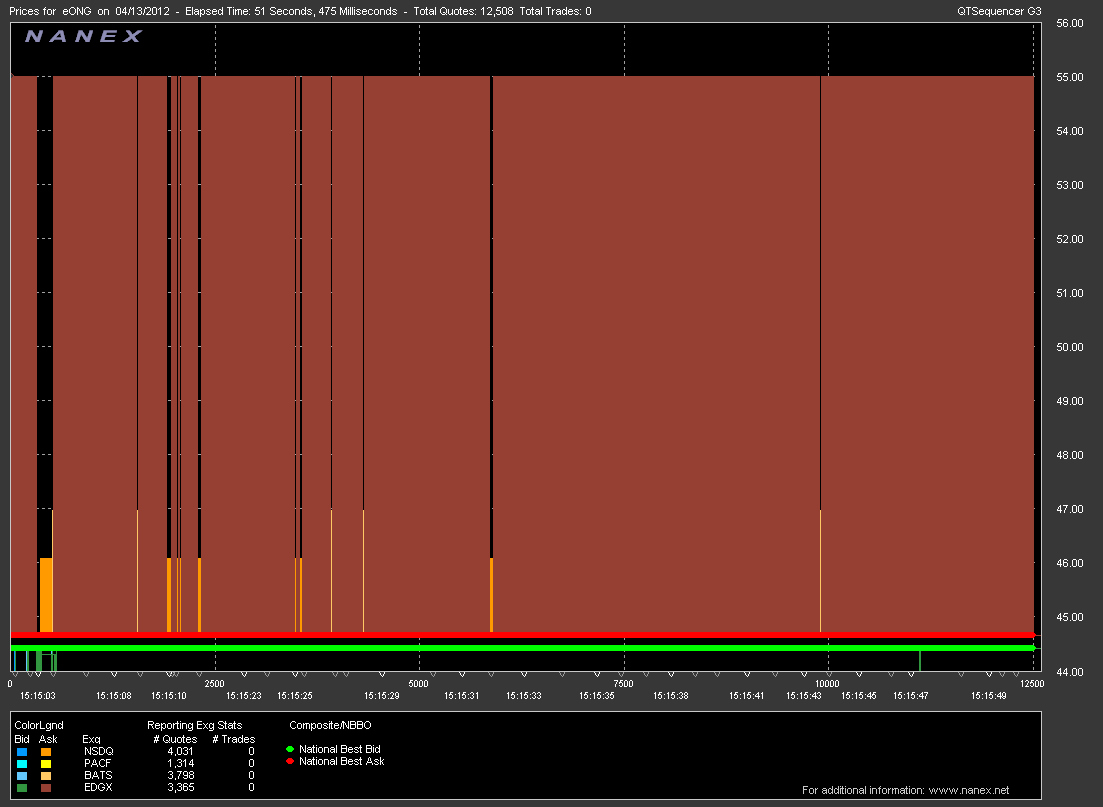
Task: Click the wide orange NSDQ ask bar near 15:15:03
Action: pos(46,595)
